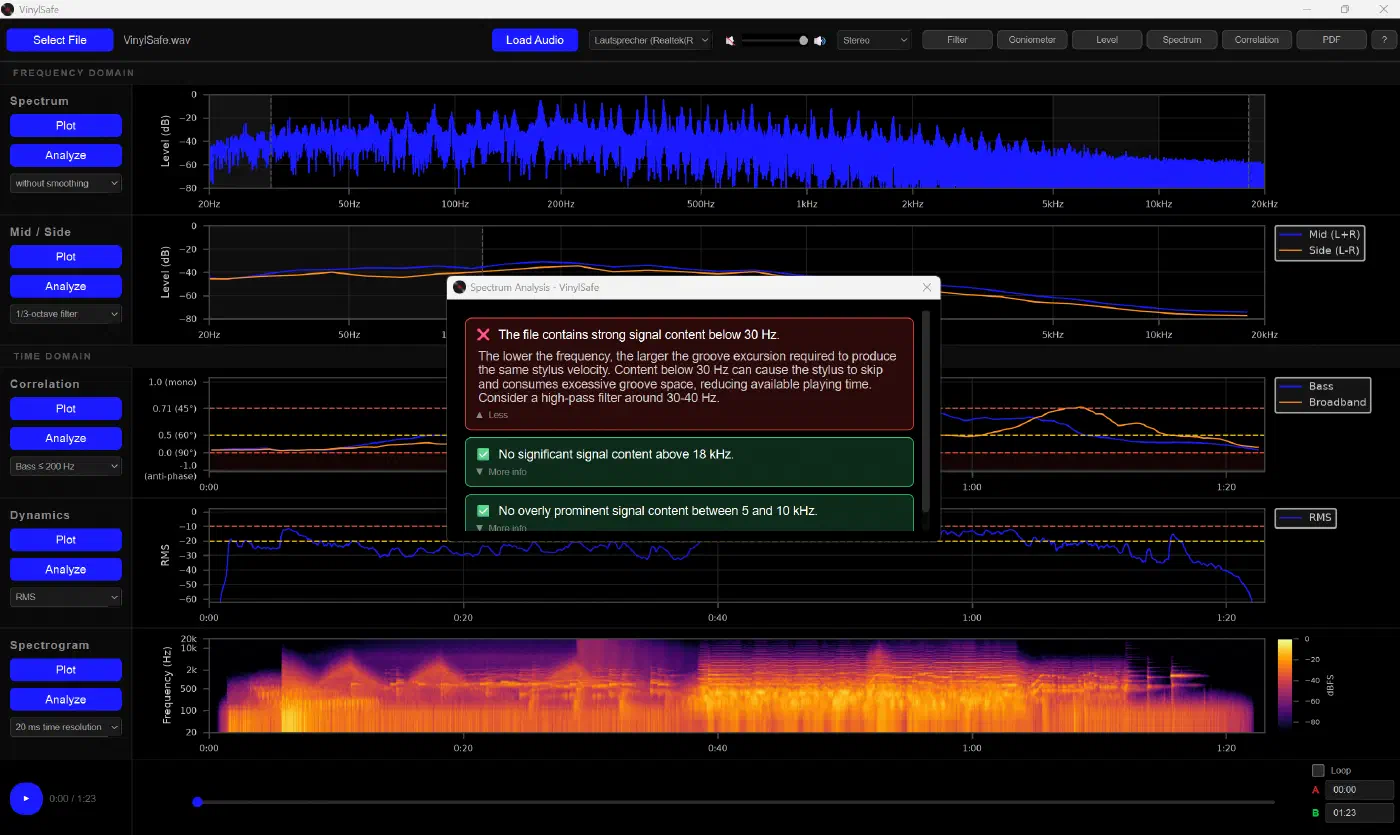Click the loop point A time field

pos(1359,790)
